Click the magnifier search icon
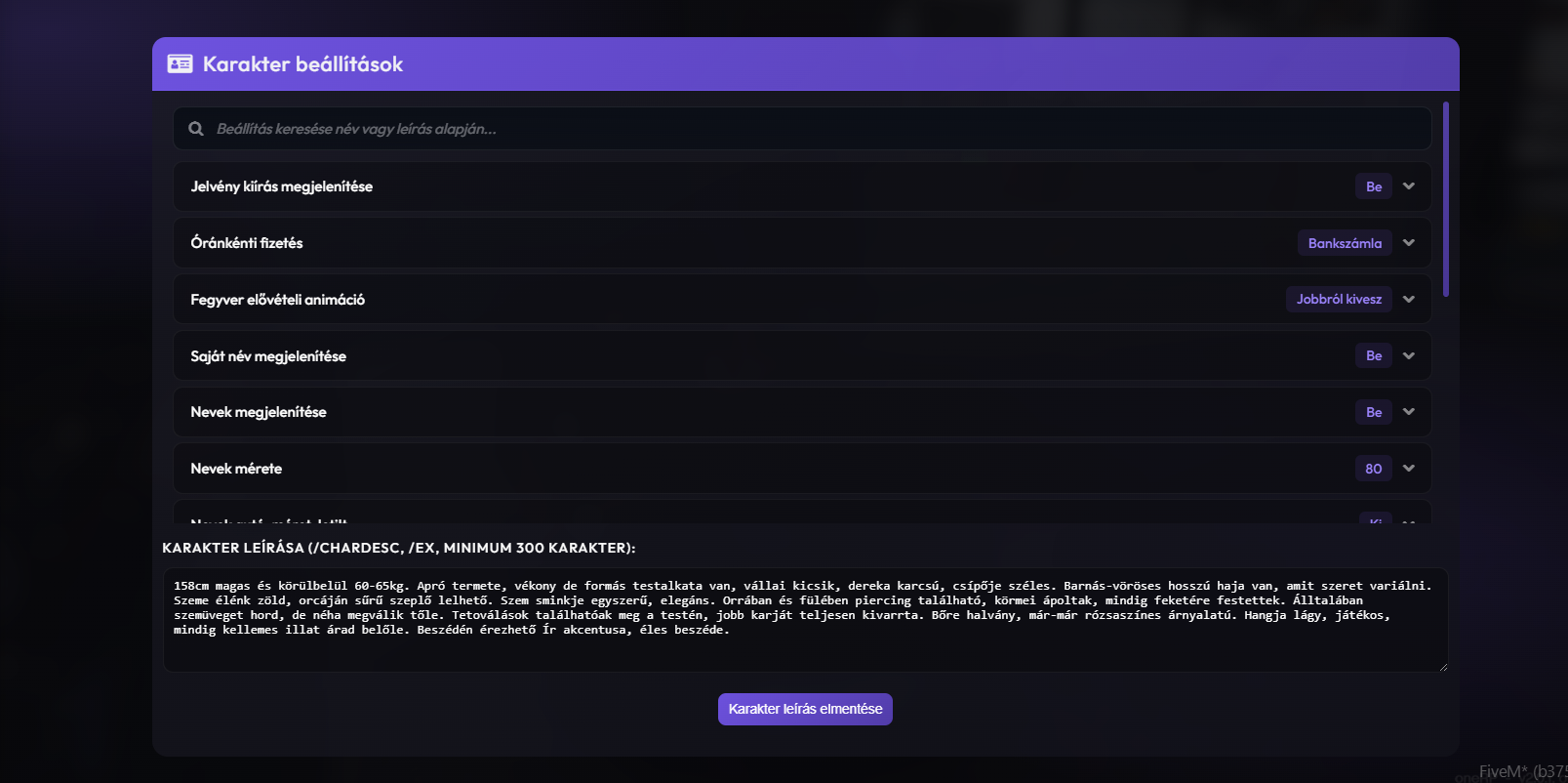This screenshot has height=783, width=1568. click(196, 129)
